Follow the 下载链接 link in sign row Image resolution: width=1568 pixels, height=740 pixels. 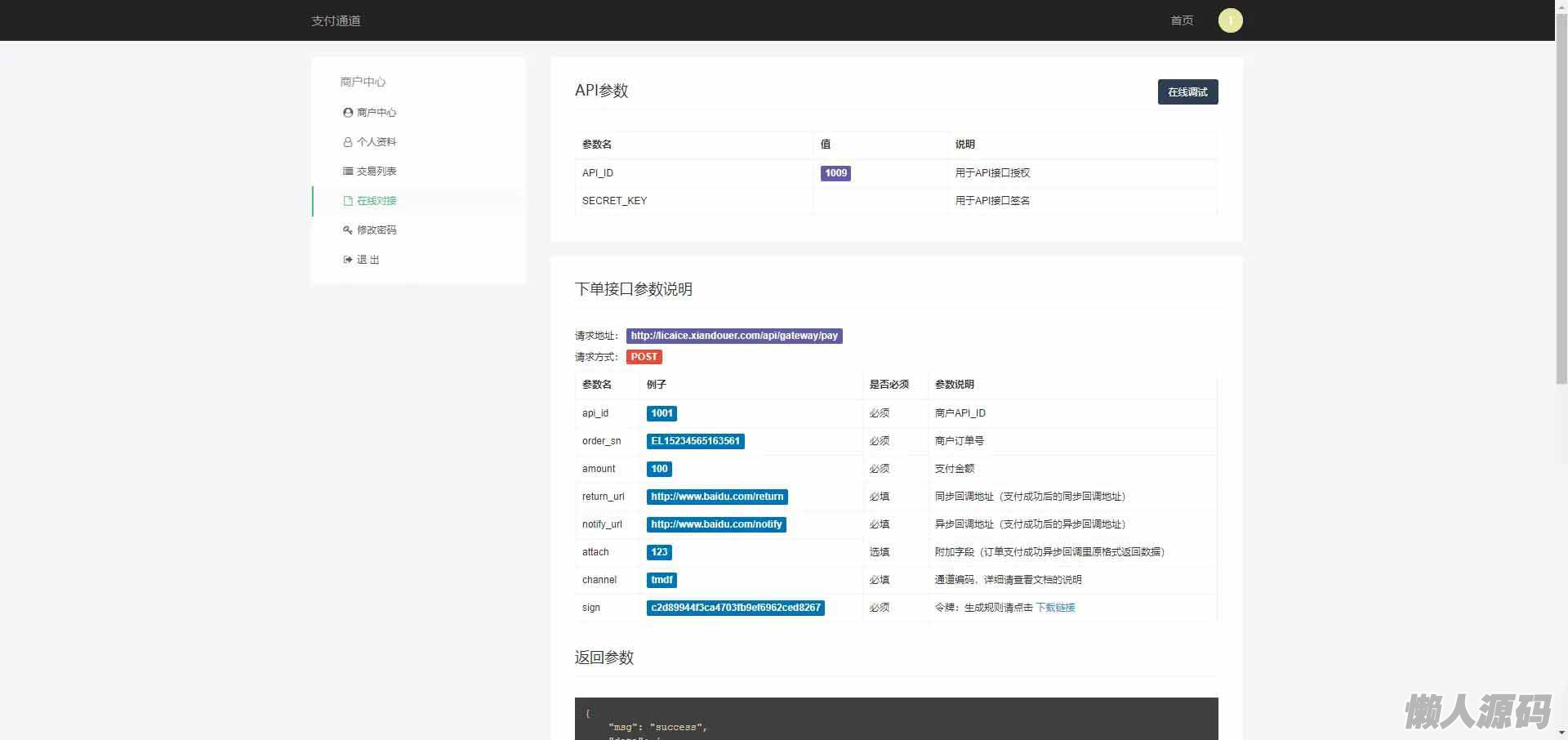coord(1055,608)
